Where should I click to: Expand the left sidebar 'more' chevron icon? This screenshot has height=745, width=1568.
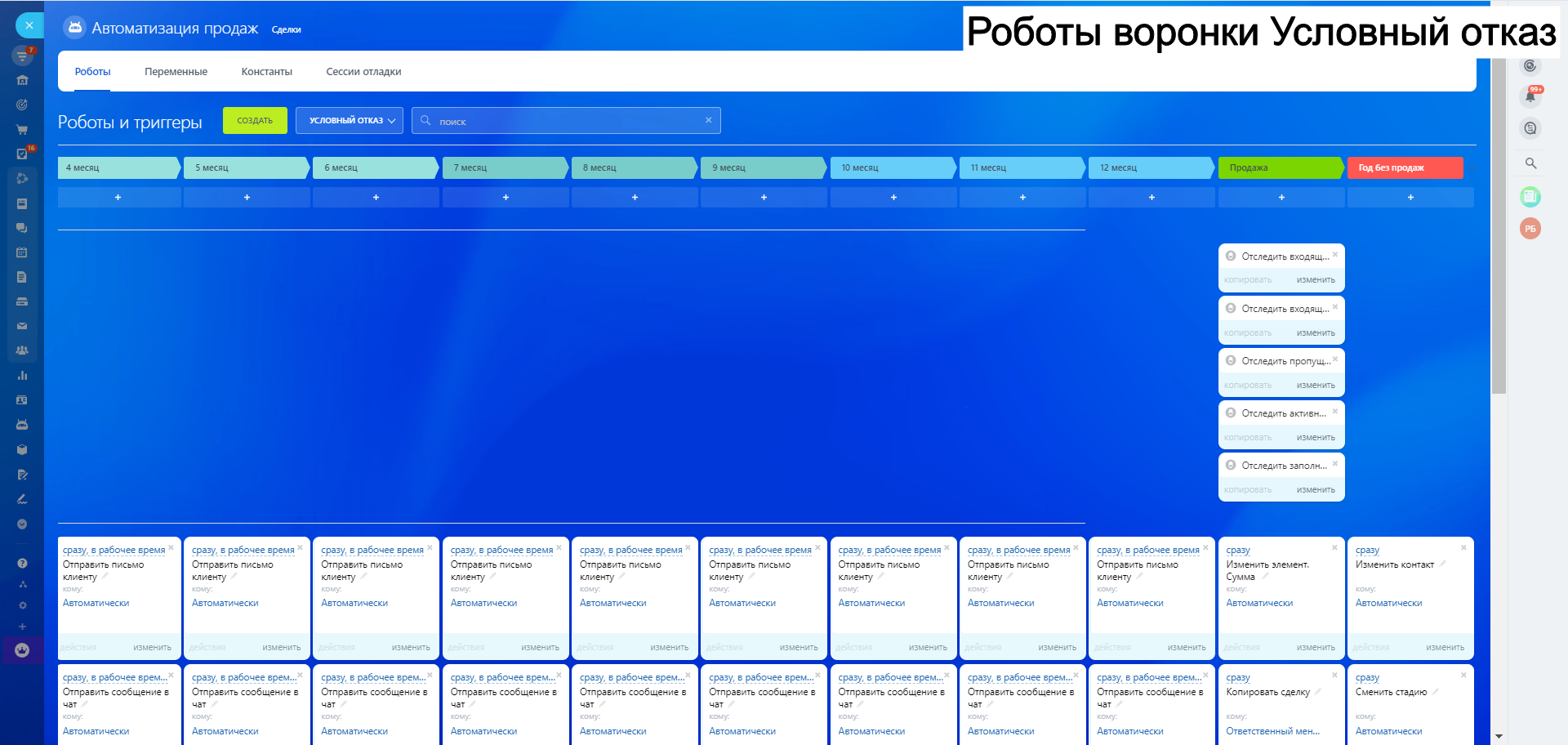click(22, 524)
